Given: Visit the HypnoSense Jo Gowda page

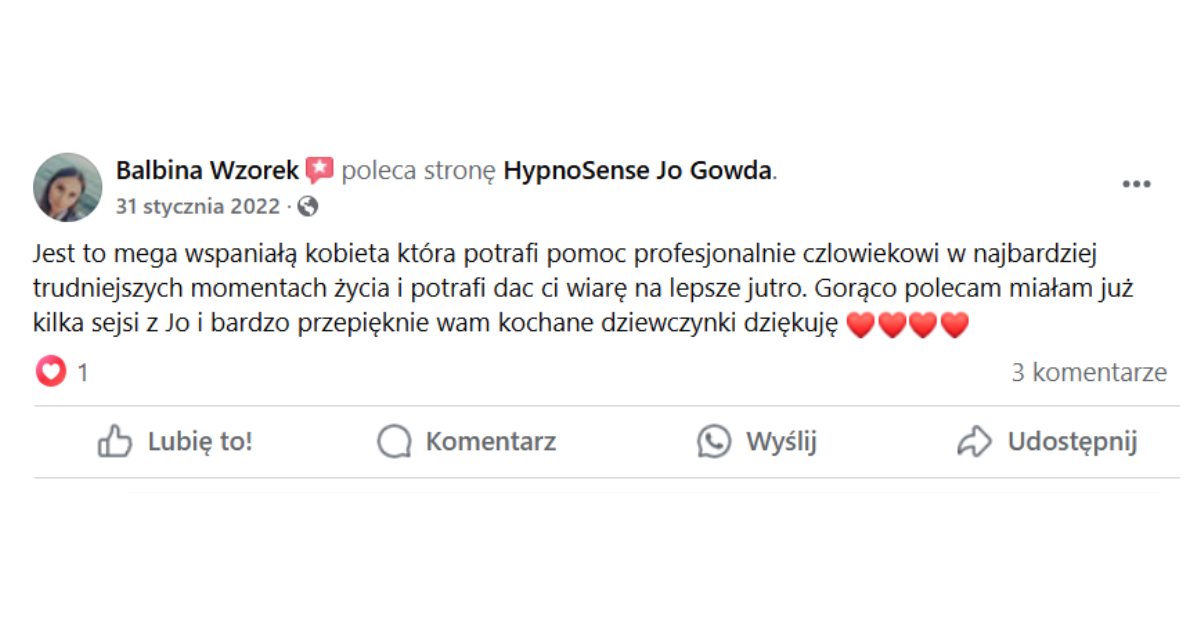Looking at the screenshot, I should [x=638, y=171].
